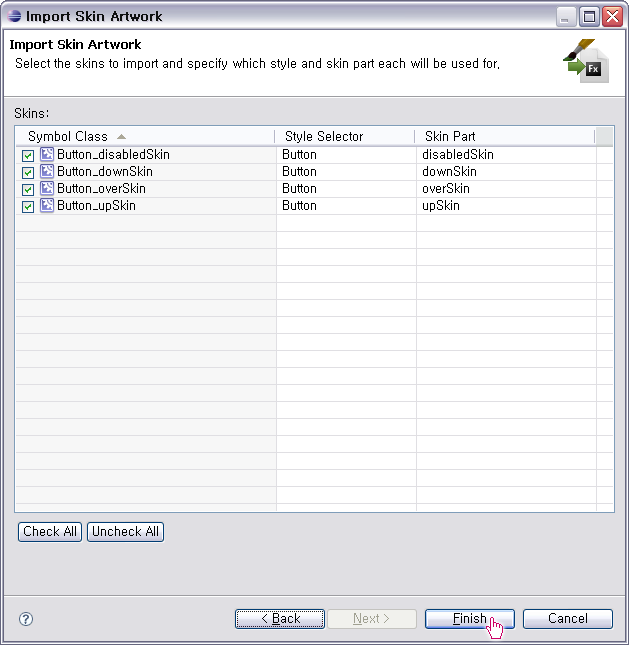Select the Button_disabledSkin row text
The image size is (629, 645).
113,154
